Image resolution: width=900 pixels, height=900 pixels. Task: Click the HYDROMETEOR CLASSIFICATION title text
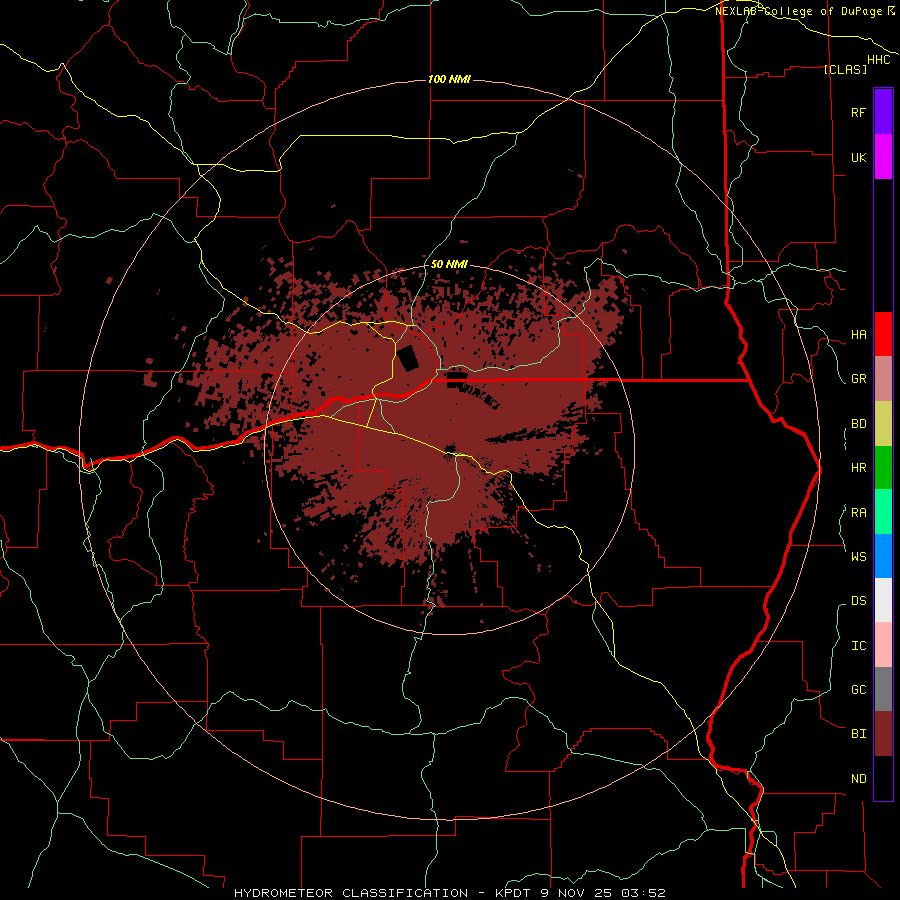pos(351,893)
